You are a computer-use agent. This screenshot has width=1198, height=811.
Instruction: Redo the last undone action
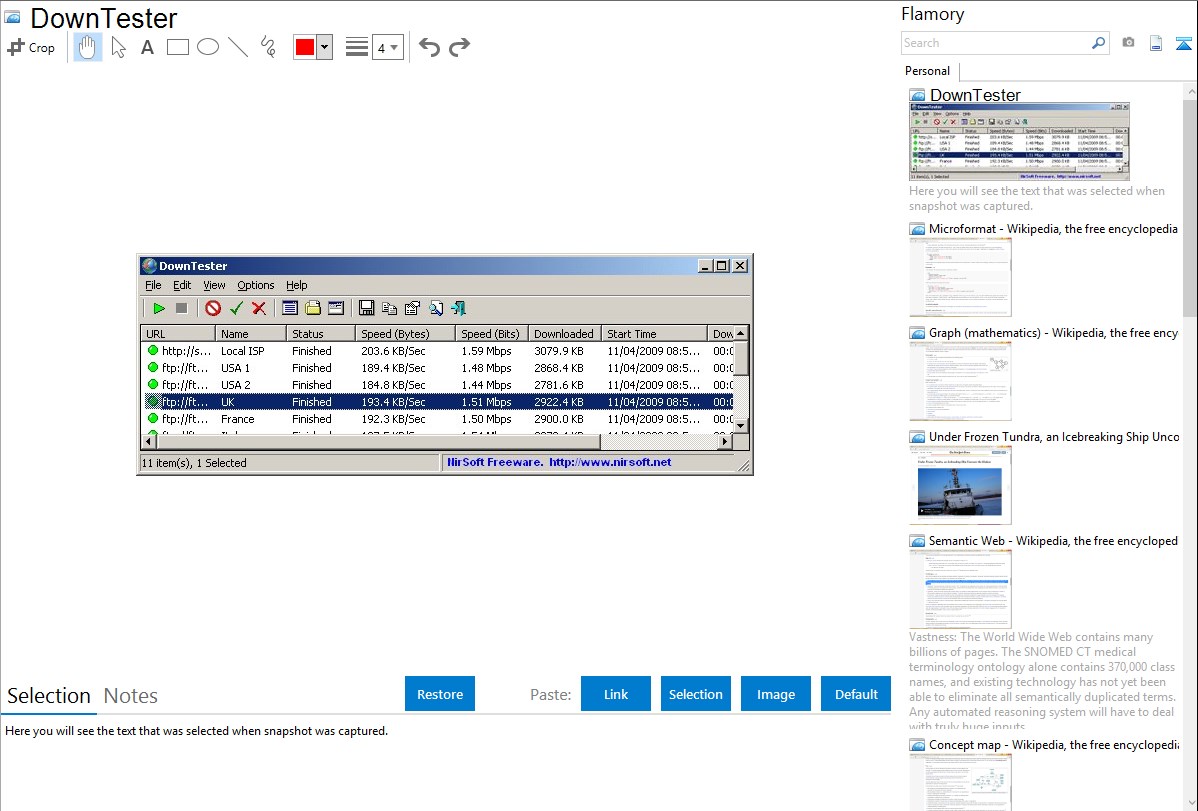pos(459,47)
